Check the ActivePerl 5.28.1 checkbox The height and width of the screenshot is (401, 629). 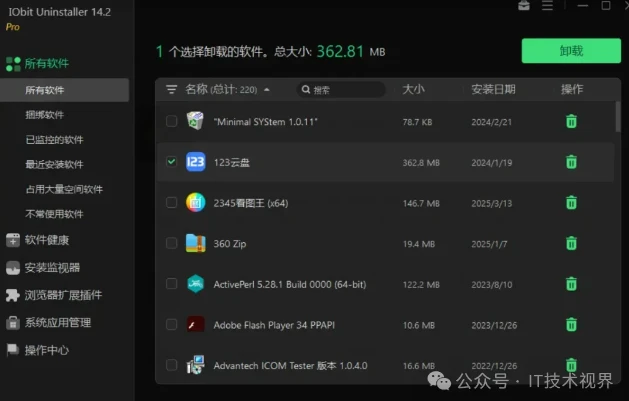tap(171, 284)
